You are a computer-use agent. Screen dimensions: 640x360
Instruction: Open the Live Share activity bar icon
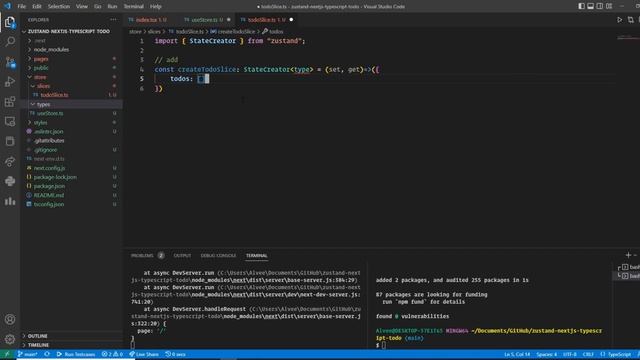click(10, 162)
